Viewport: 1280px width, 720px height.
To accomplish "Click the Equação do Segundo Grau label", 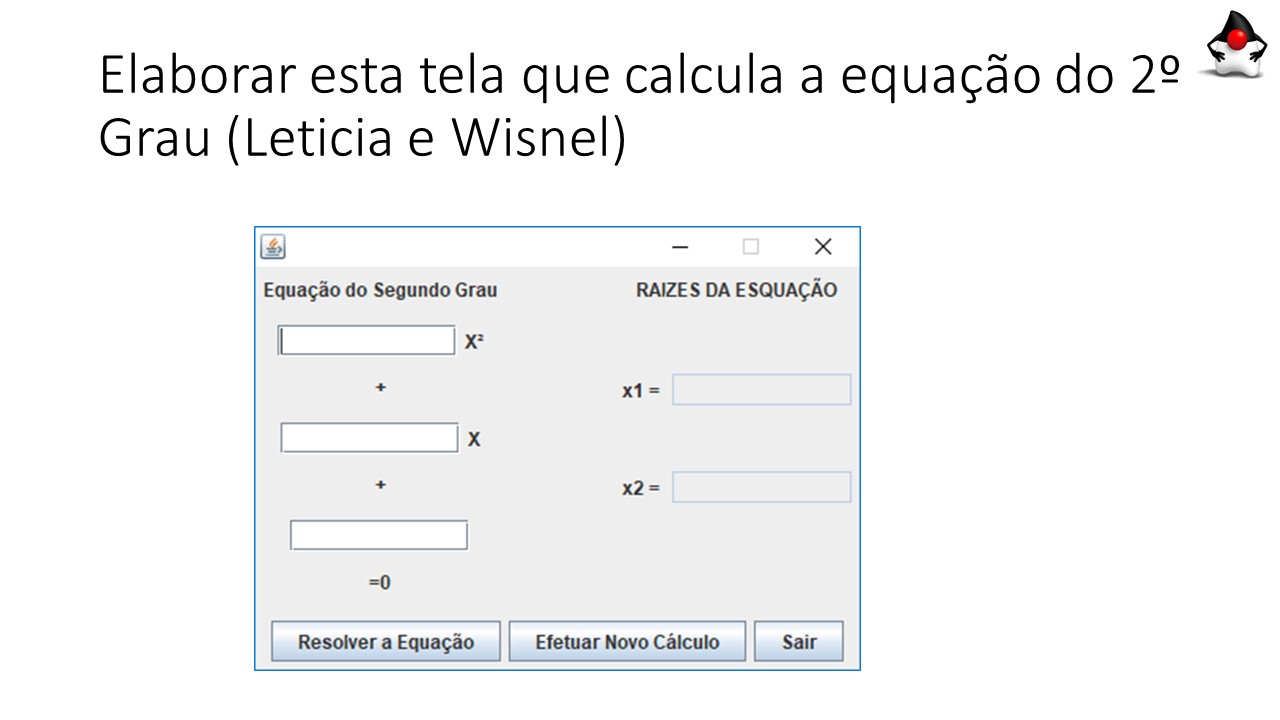I will point(380,291).
